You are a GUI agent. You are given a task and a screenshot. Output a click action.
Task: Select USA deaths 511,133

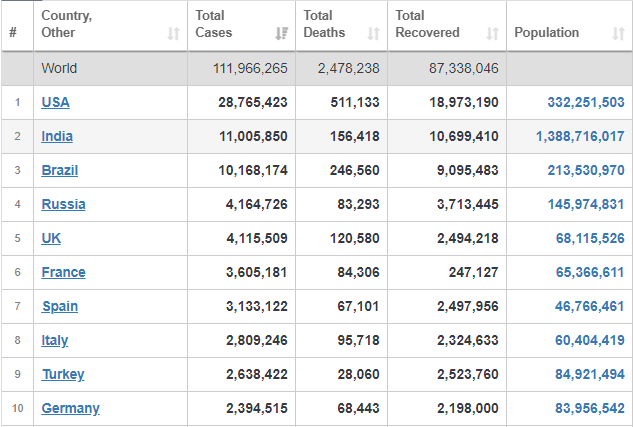click(355, 102)
